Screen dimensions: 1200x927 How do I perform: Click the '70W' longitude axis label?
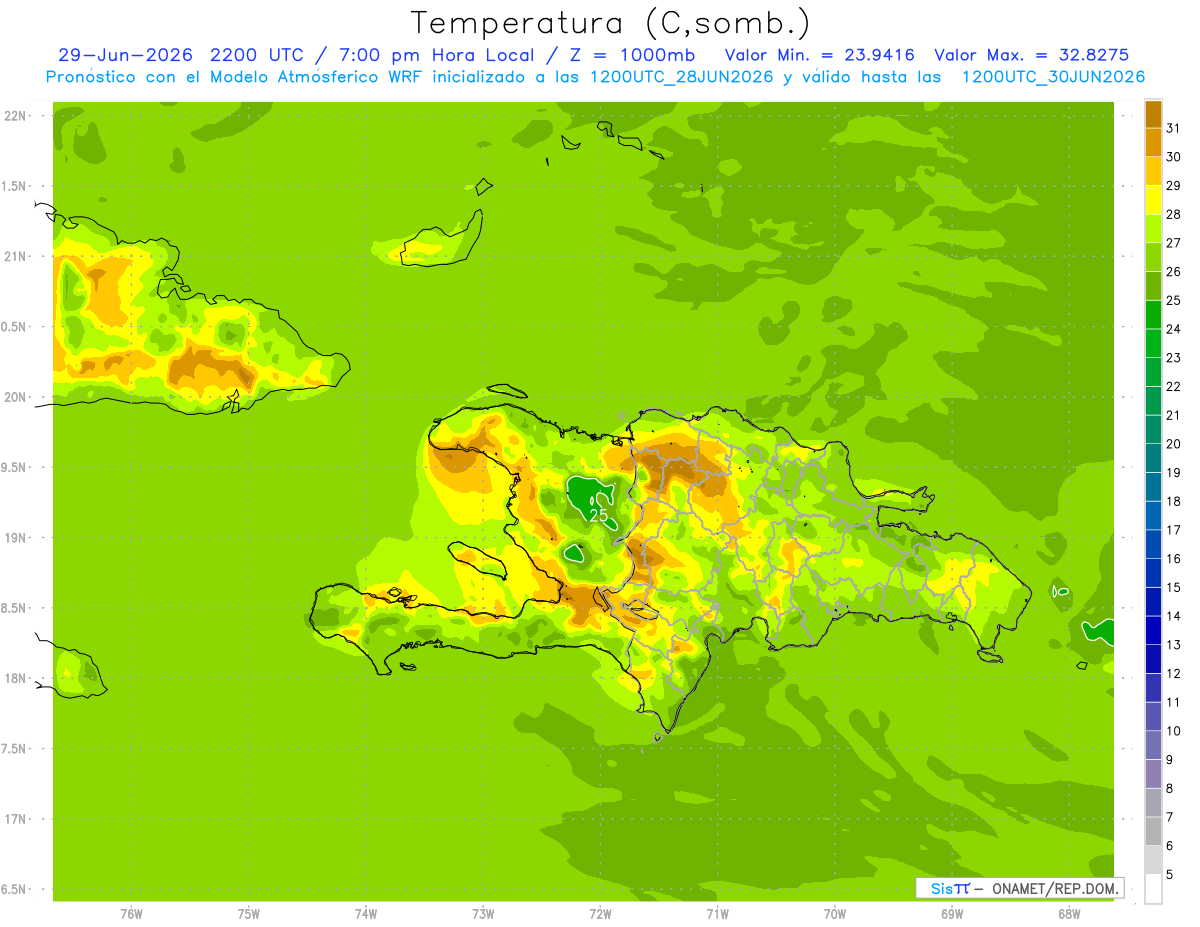tap(835, 914)
